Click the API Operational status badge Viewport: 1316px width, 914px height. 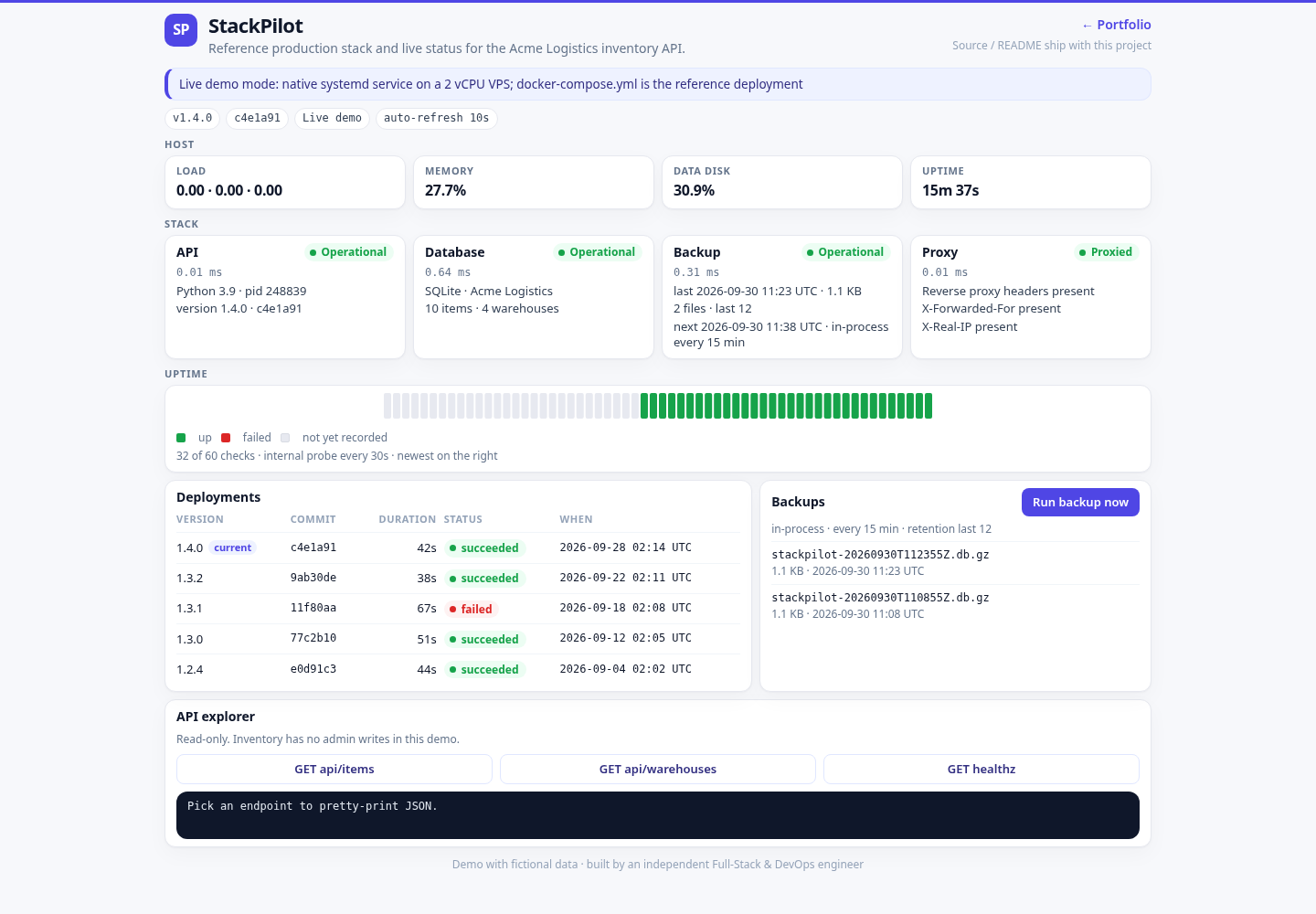tap(348, 252)
